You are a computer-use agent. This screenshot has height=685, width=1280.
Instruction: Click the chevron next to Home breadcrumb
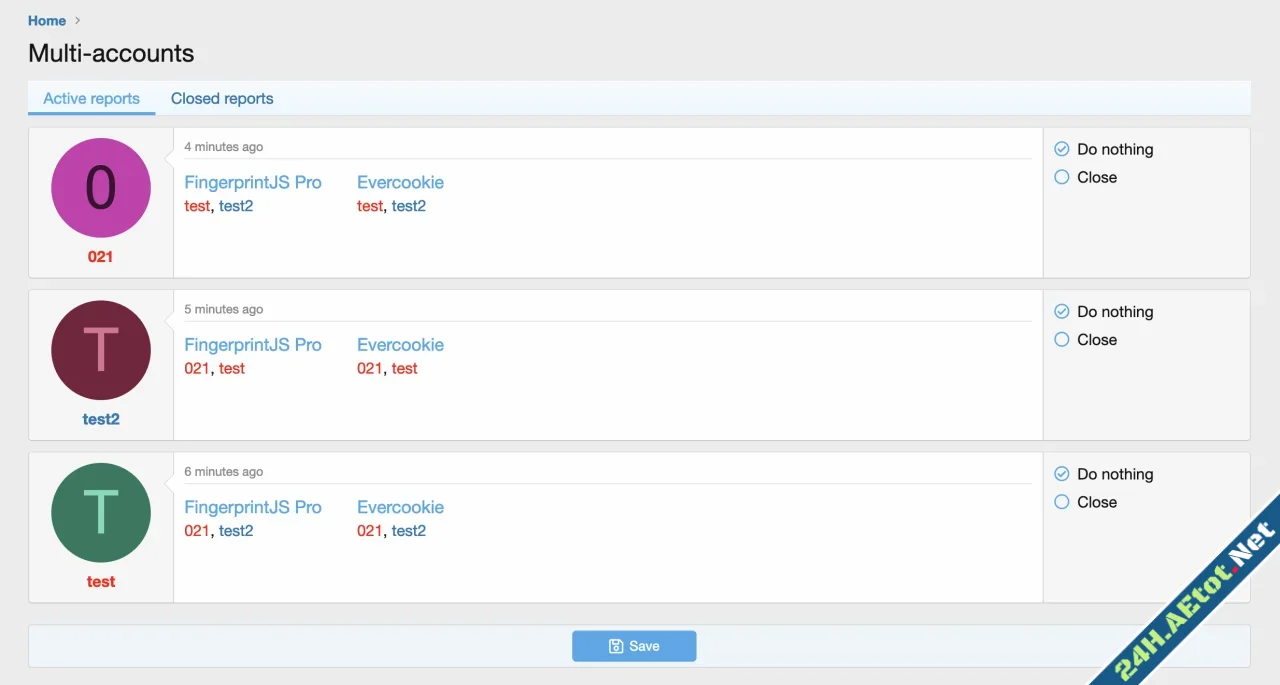click(x=77, y=20)
